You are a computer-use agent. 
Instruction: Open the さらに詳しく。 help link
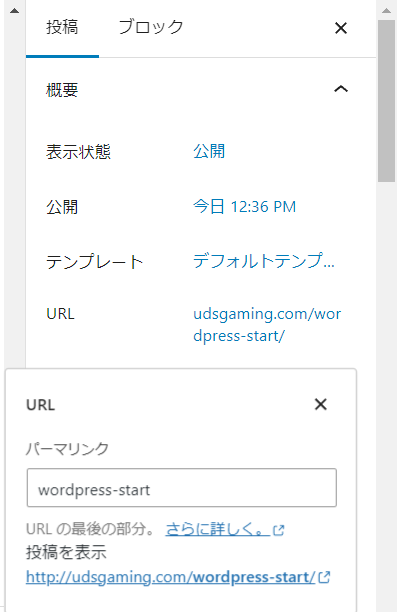[218, 529]
